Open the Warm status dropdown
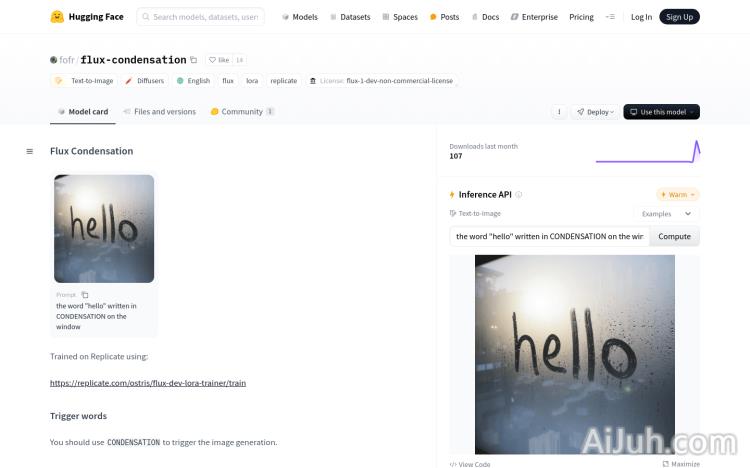The height and width of the screenshot is (468, 750). pos(678,195)
